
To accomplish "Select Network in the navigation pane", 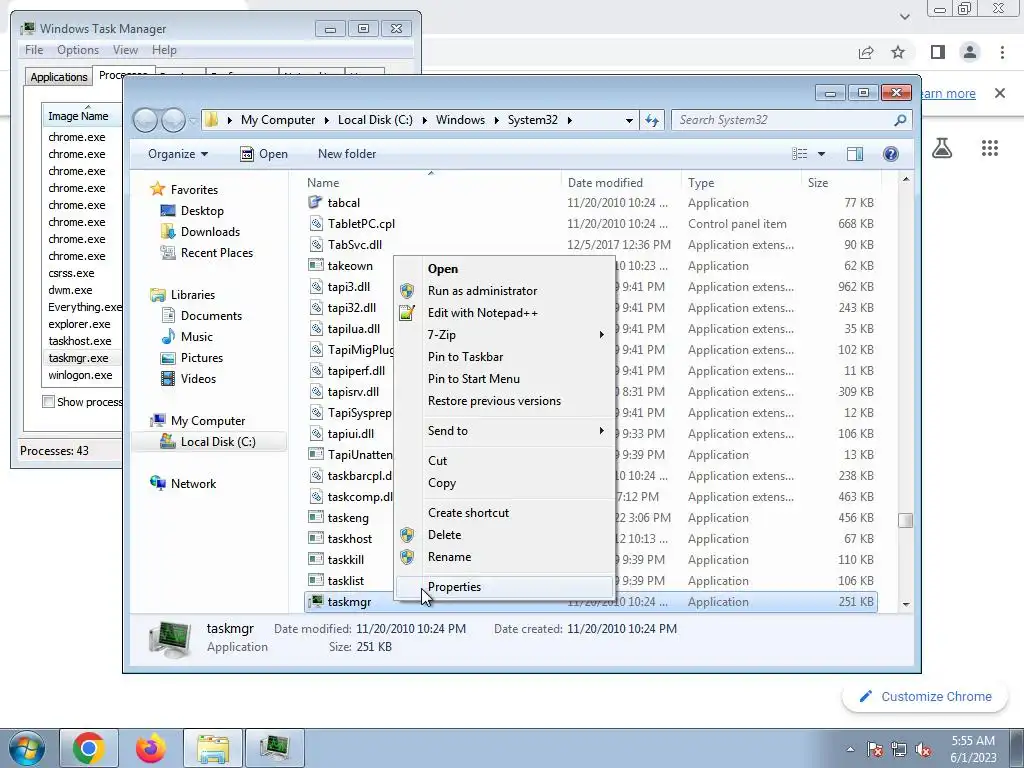I will pyautogui.click(x=193, y=484).
